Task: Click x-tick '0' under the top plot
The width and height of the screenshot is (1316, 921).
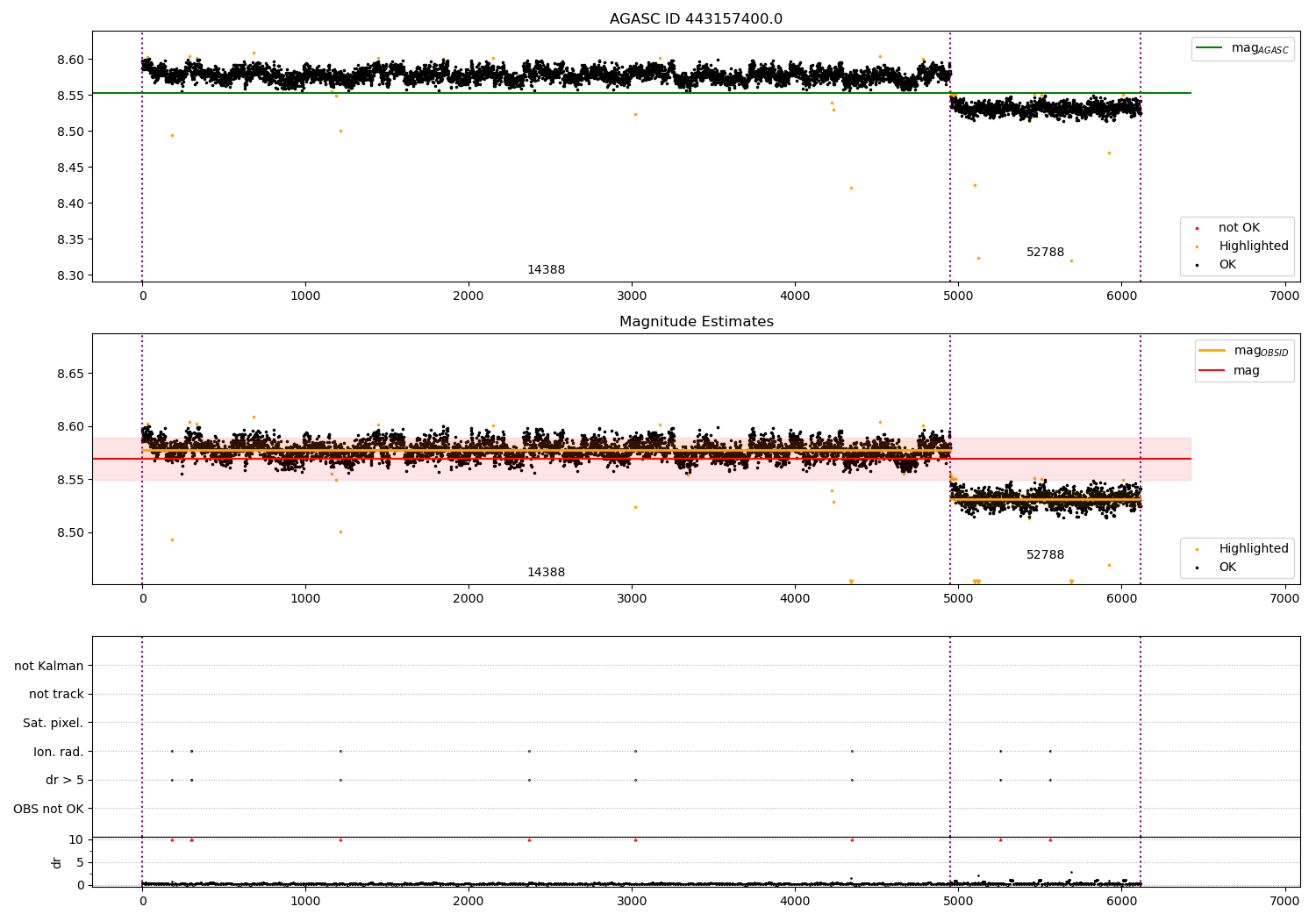Action: pyautogui.click(x=142, y=296)
